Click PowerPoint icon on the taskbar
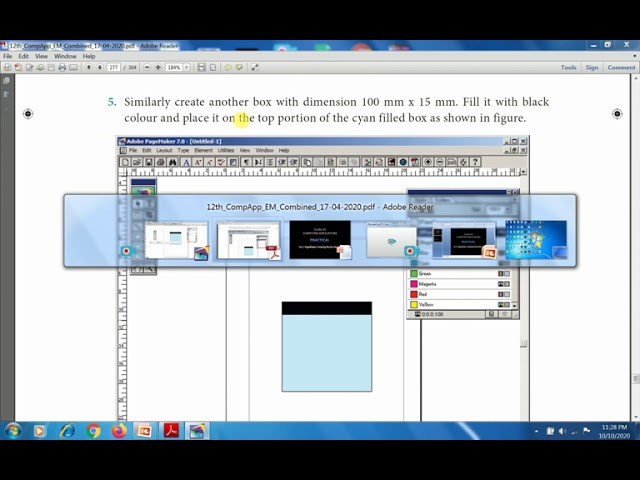The width and height of the screenshot is (640, 480). click(144, 431)
